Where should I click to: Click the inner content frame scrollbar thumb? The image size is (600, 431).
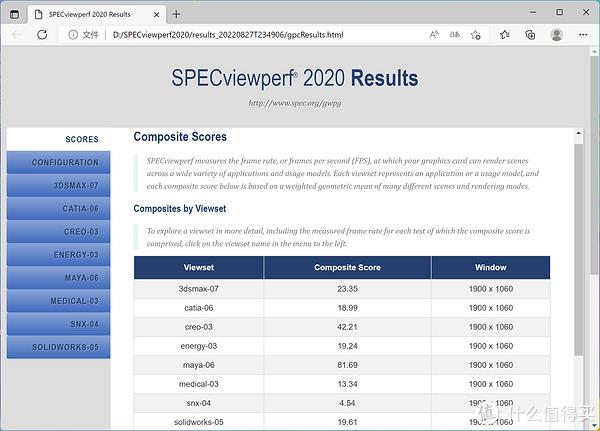pyautogui.click(x=579, y=250)
